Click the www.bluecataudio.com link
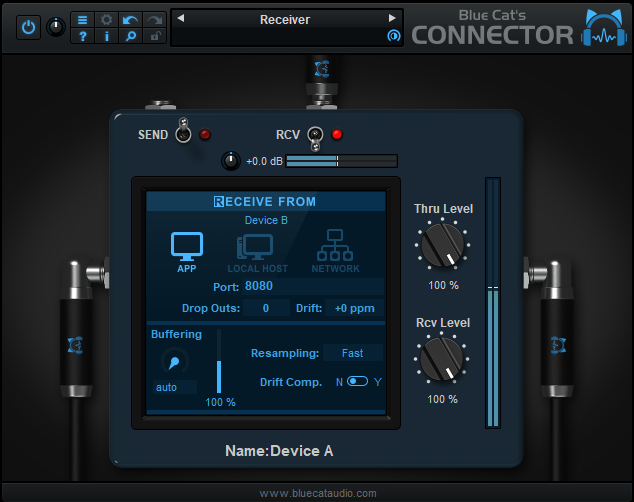Viewport: 634px width, 502px height. 318,493
